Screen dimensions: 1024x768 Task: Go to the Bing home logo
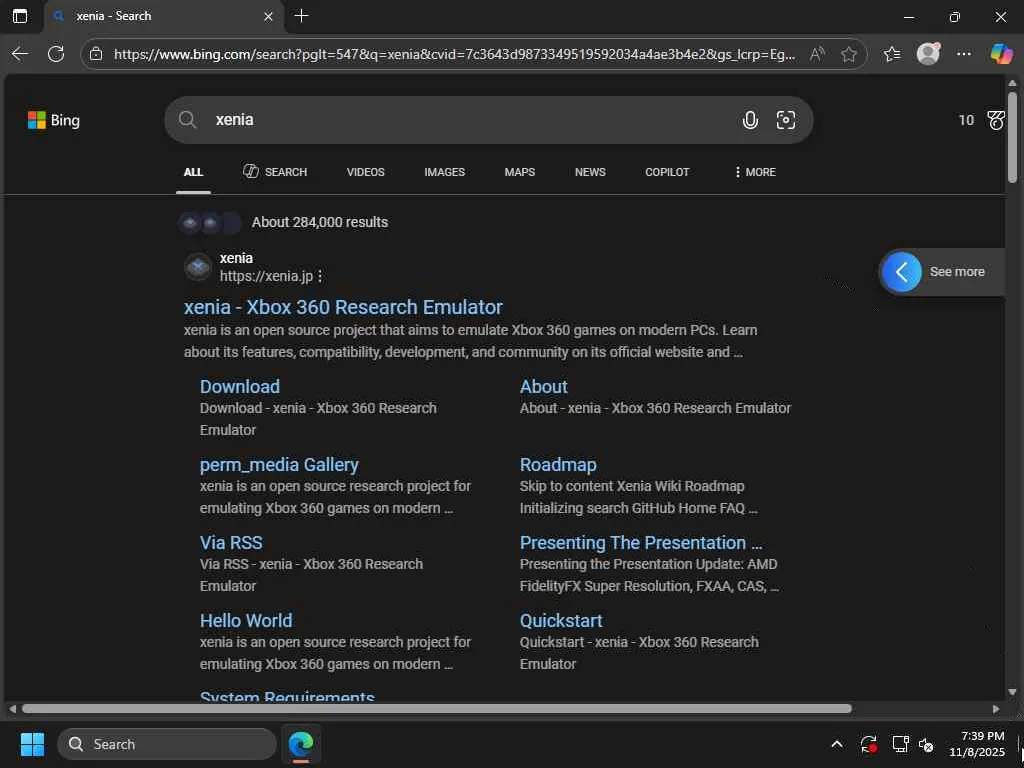(x=54, y=120)
